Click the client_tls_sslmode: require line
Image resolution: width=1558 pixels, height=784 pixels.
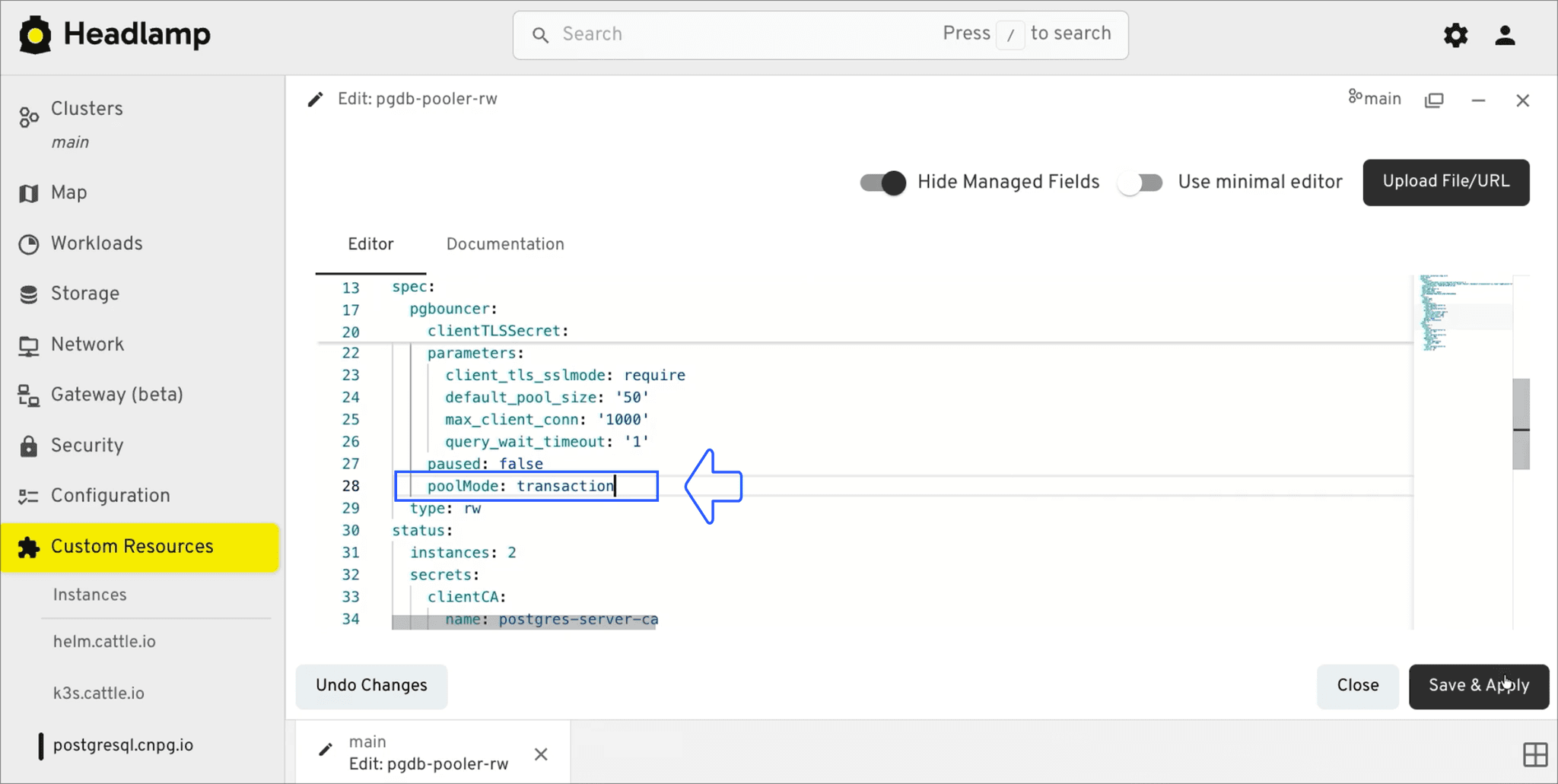(565, 375)
